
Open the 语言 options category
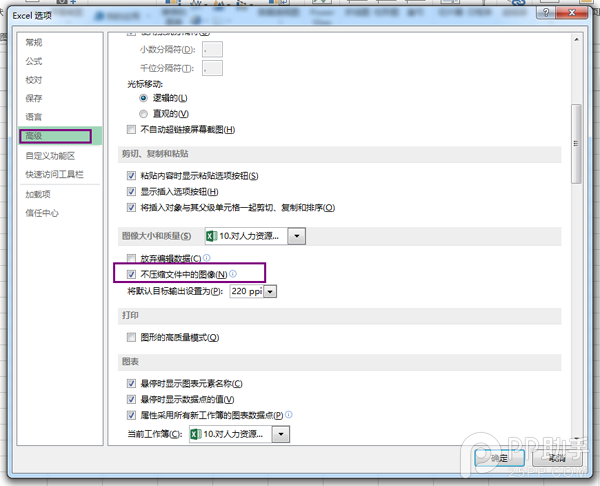point(34,117)
